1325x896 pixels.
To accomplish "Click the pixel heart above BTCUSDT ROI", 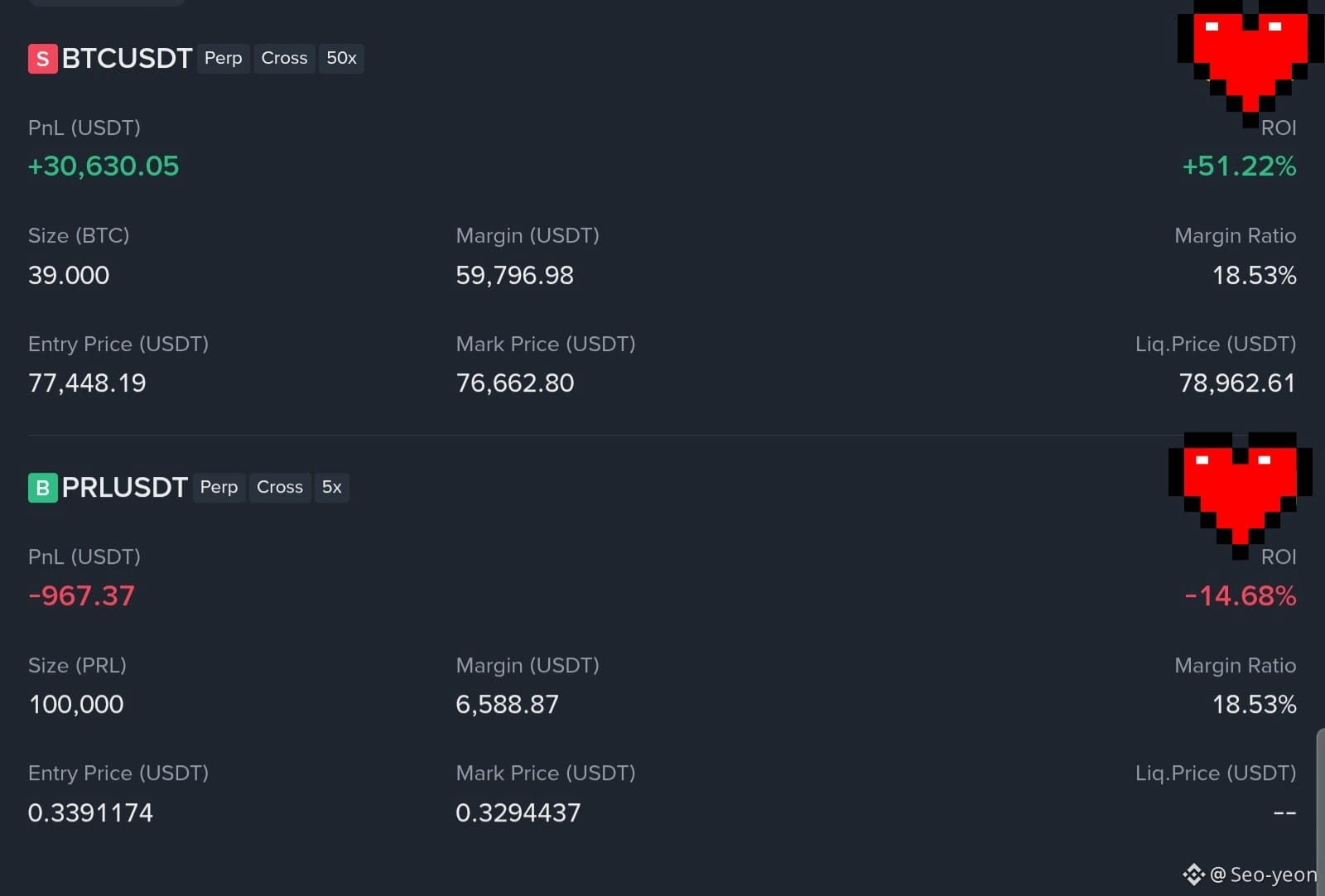I will click(x=1250, y=62).
